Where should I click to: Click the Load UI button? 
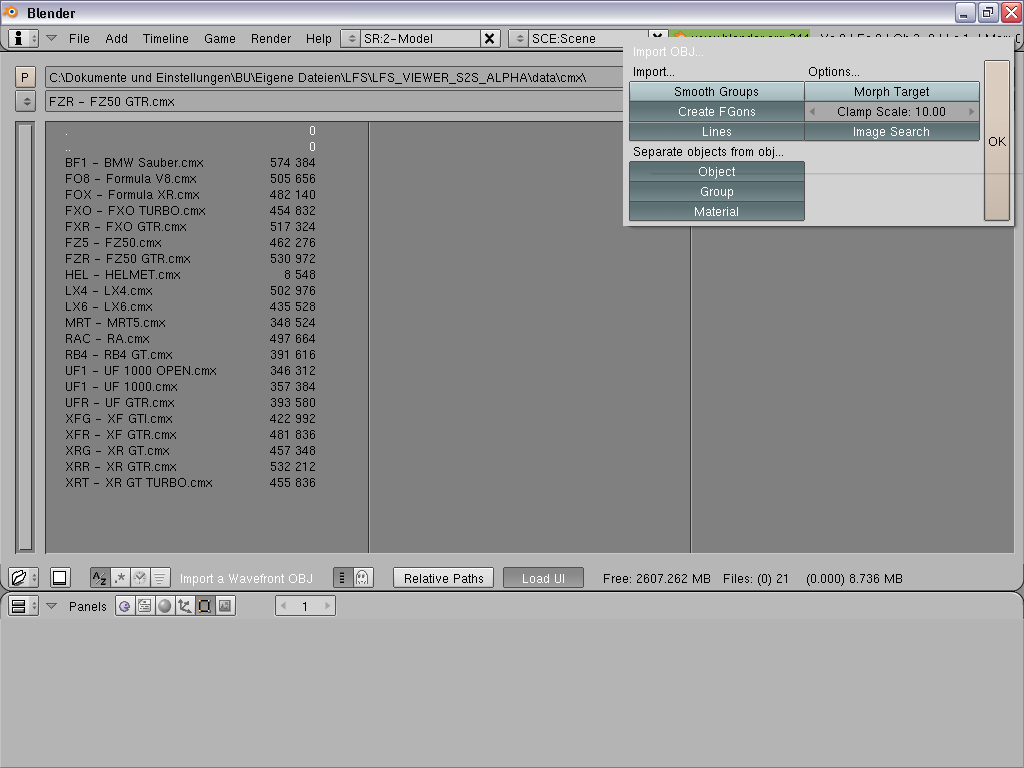[x=543, y=579]
